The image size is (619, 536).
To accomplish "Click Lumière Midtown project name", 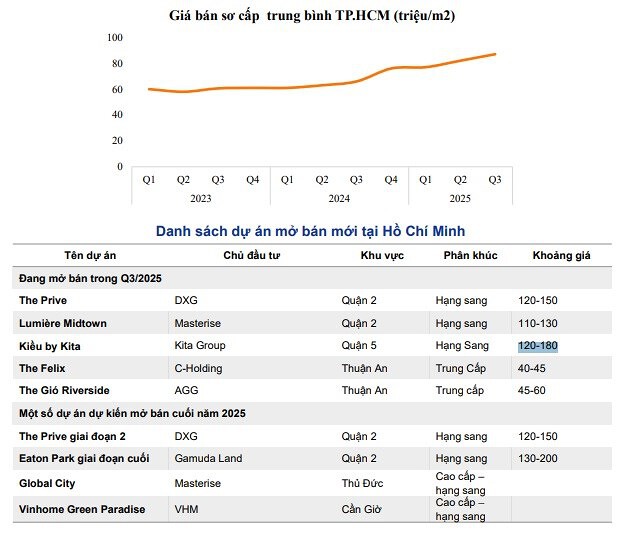I will (x=63, y=323).
